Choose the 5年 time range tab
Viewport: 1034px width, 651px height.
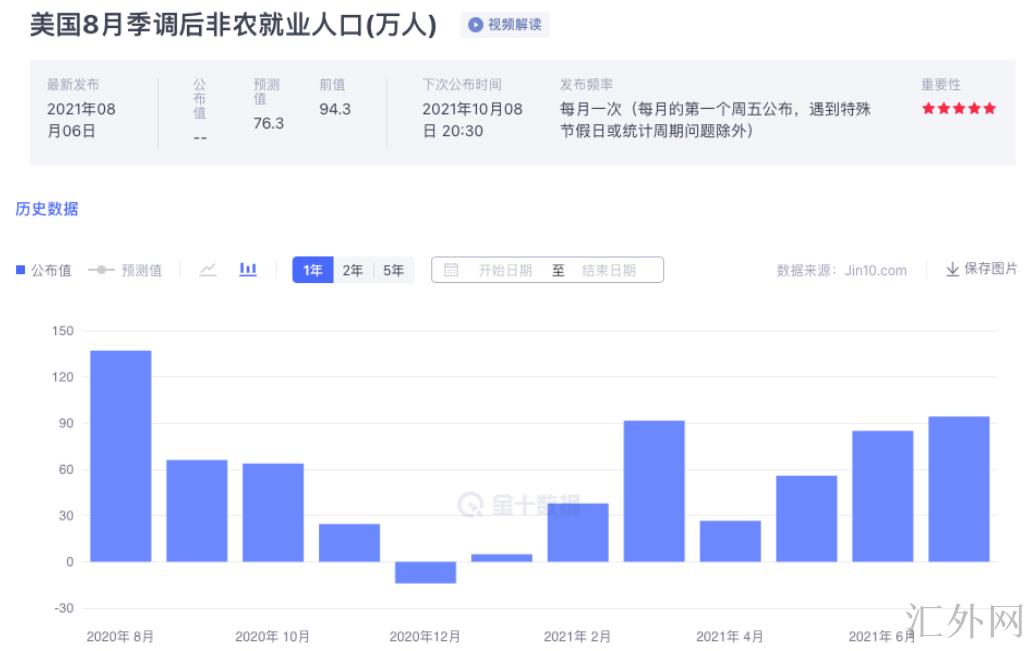[394, 270]
